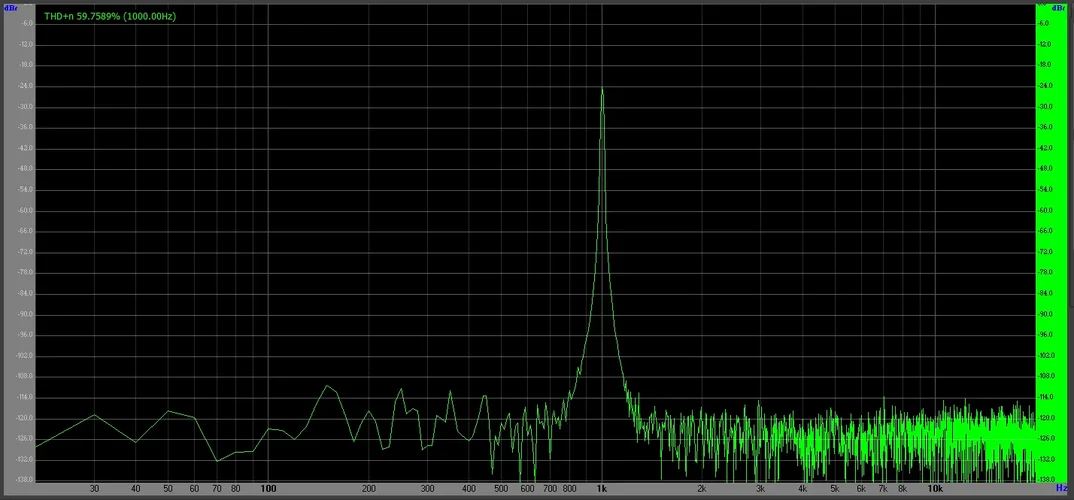Click the 200 frequency axis label
Screen dimensions: 1074x500
point(369,489)
